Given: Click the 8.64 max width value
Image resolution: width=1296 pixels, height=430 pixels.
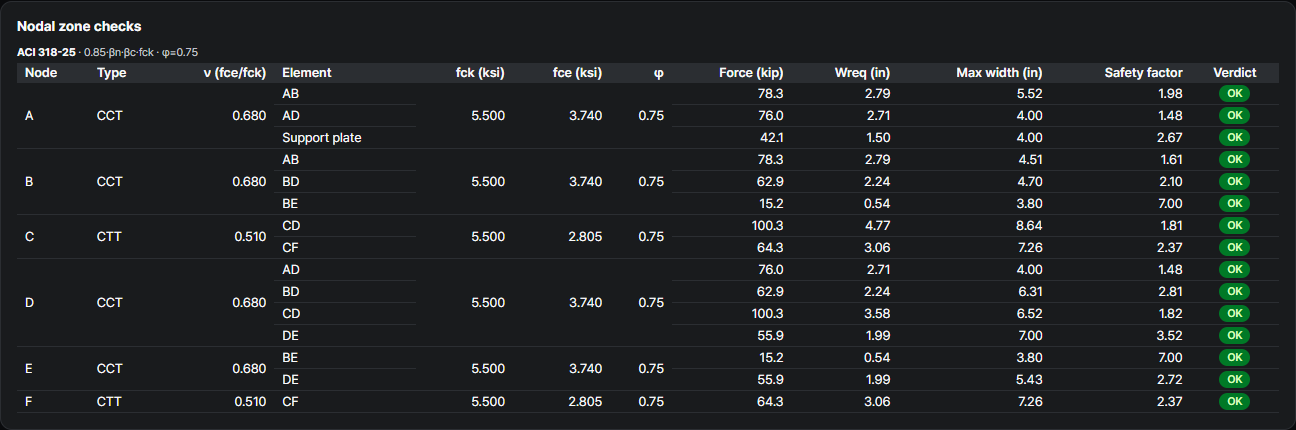Looking at the screenshot, I should point(1029,226).
